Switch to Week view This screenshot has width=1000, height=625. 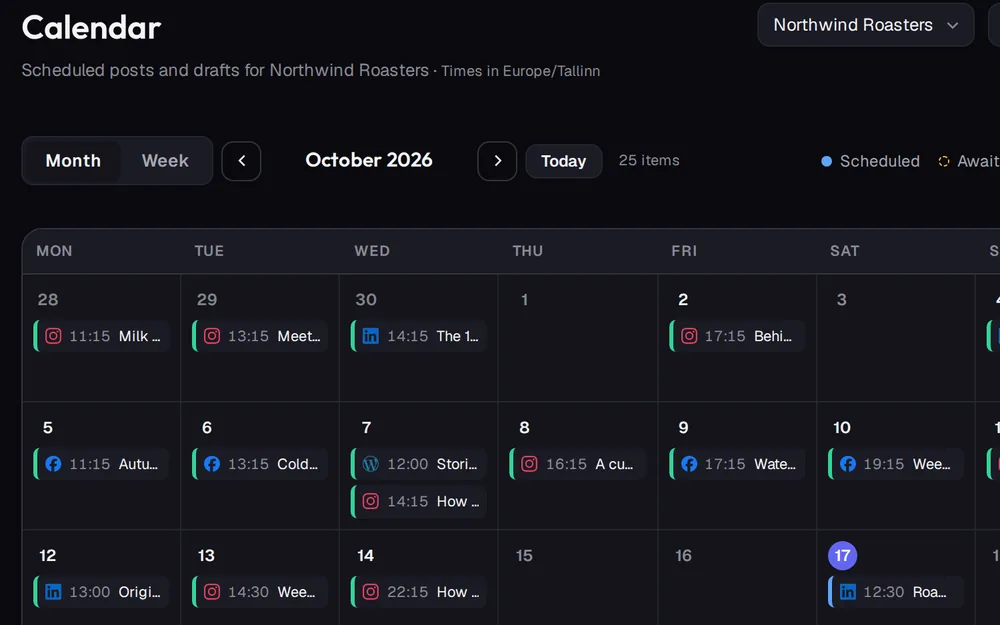(165, 161)
